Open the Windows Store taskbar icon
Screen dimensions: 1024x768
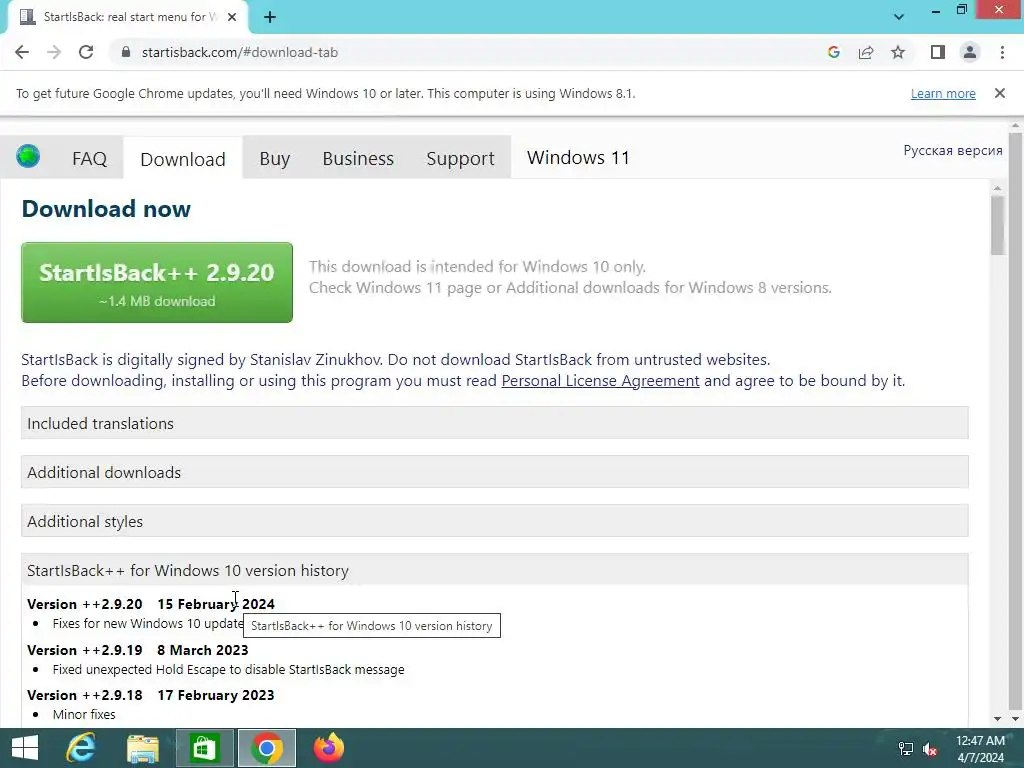(x=204, y=748)
